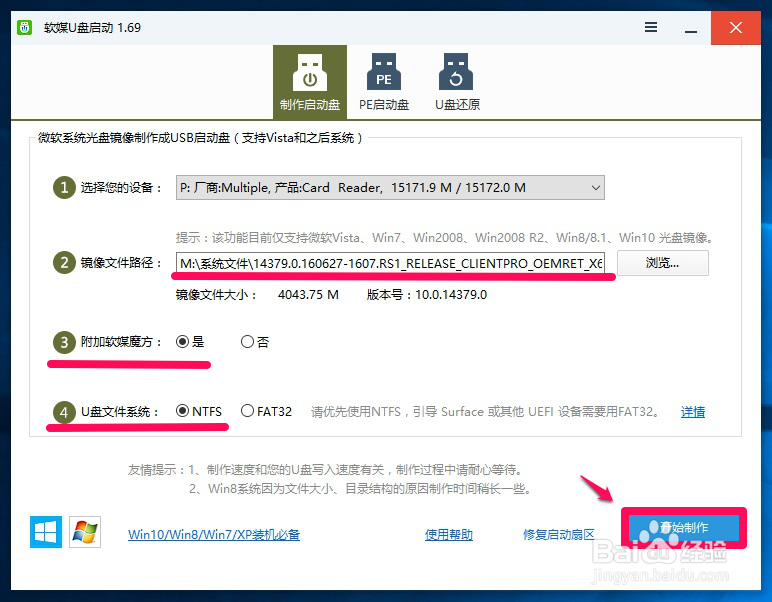Image resolution: width=772 pixels, height=602 pixels.
Task: Select 是 for 附加软媒魔方
Action: click(190, 342)
